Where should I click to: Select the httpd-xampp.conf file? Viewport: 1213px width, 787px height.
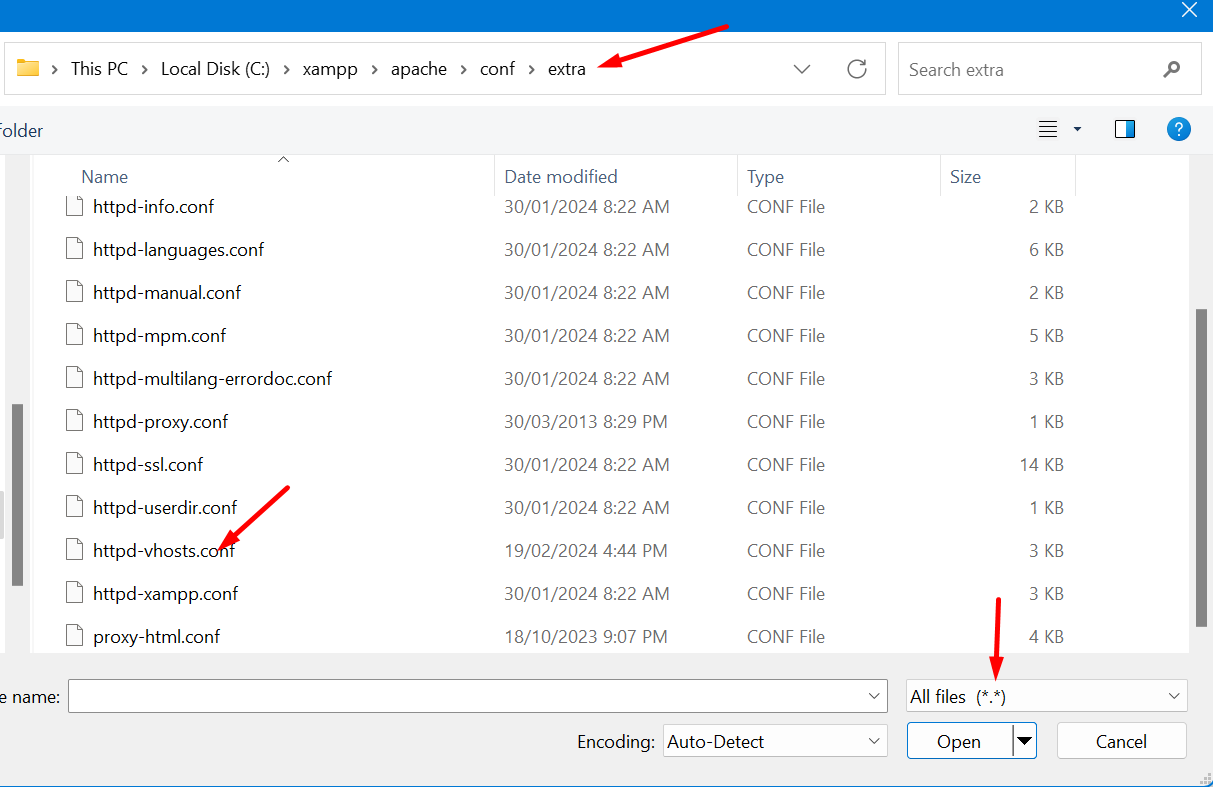(x=164, y=592)
